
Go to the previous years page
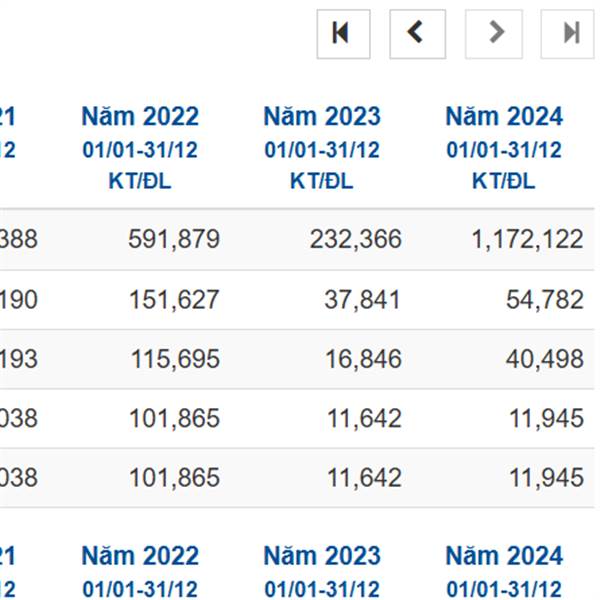click(417, 34)
